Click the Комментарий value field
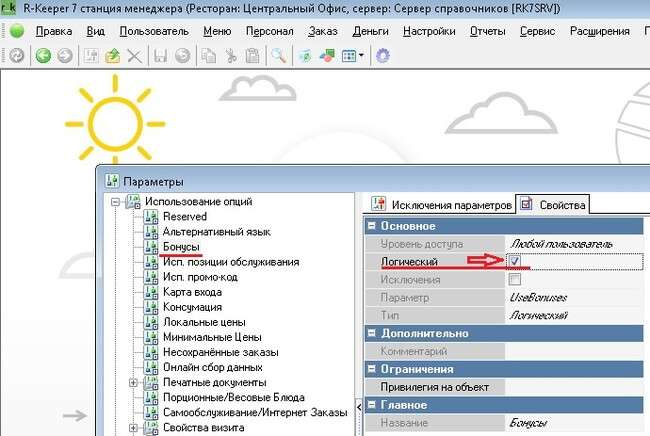The image size is (650, 436). [x=574, y=351]
